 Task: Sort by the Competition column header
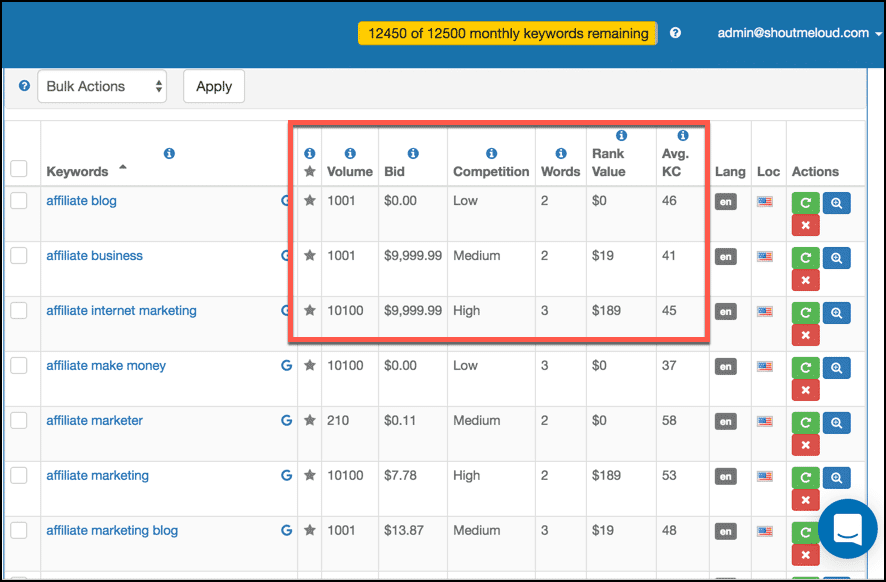coord(491,171)
